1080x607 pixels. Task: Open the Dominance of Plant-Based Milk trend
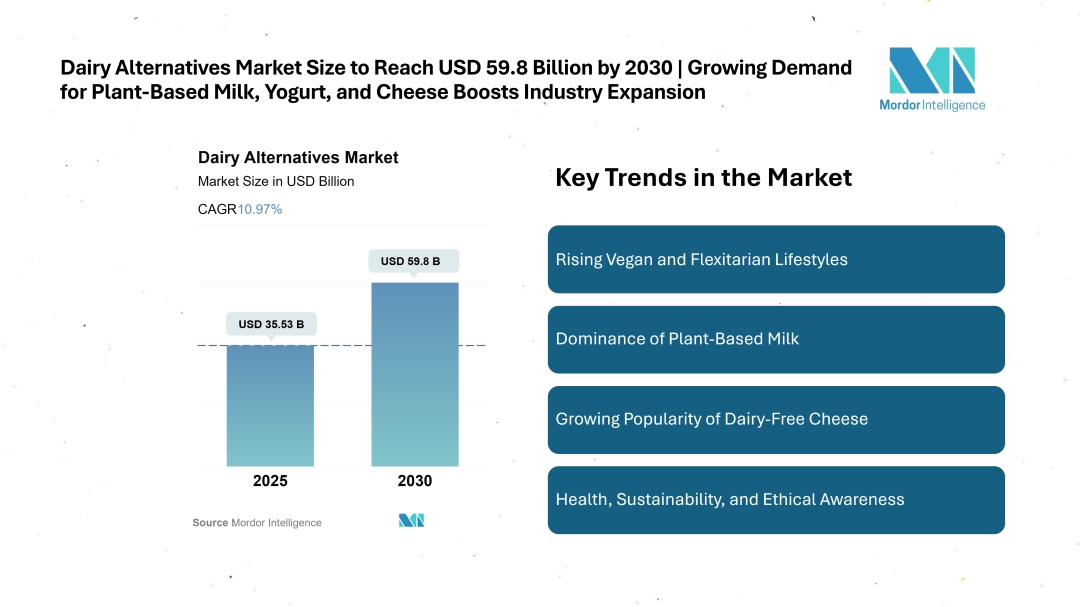[x=776, y=339]
